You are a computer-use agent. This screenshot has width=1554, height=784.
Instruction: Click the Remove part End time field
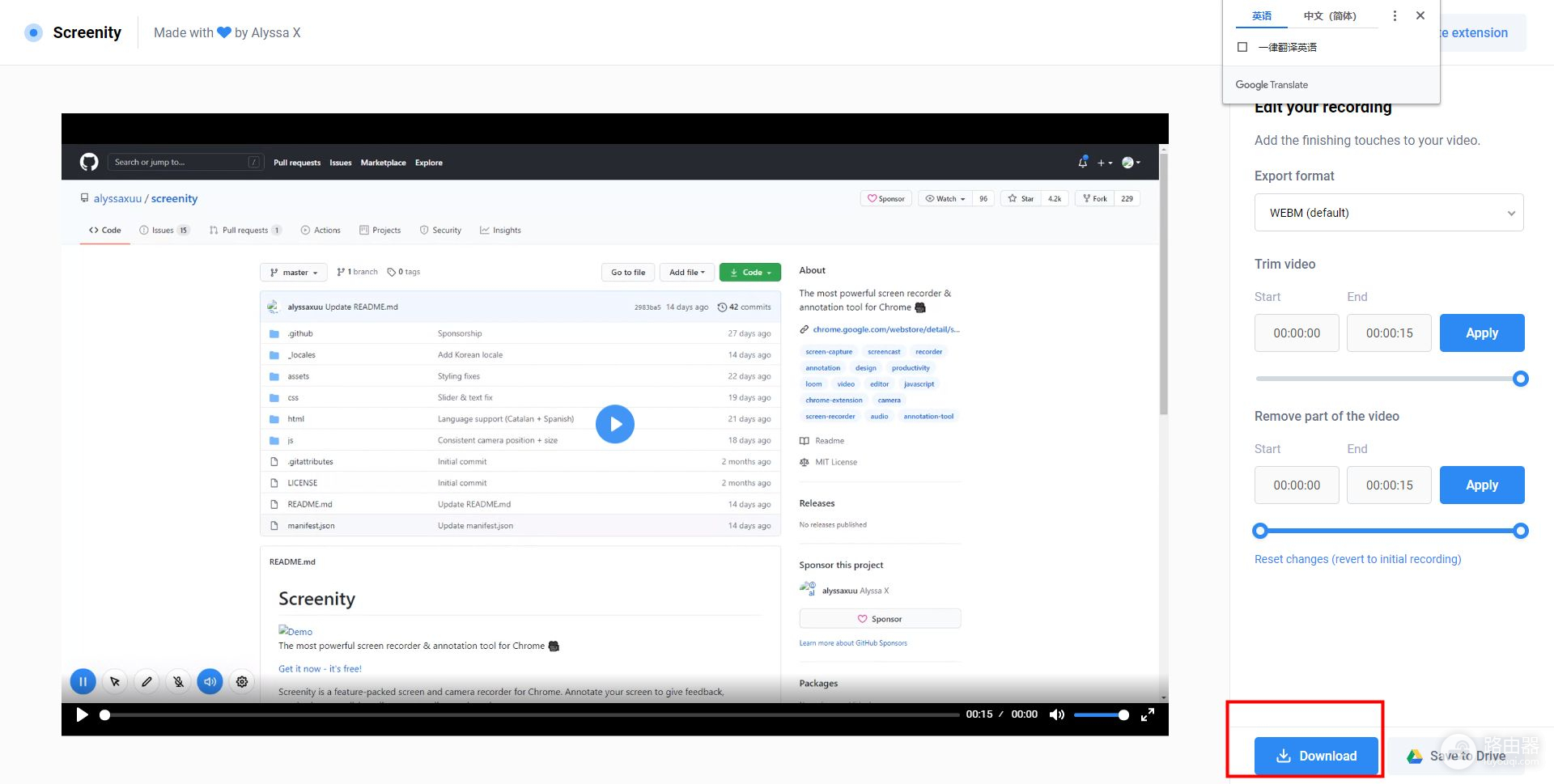click(x=1389, y=485)
